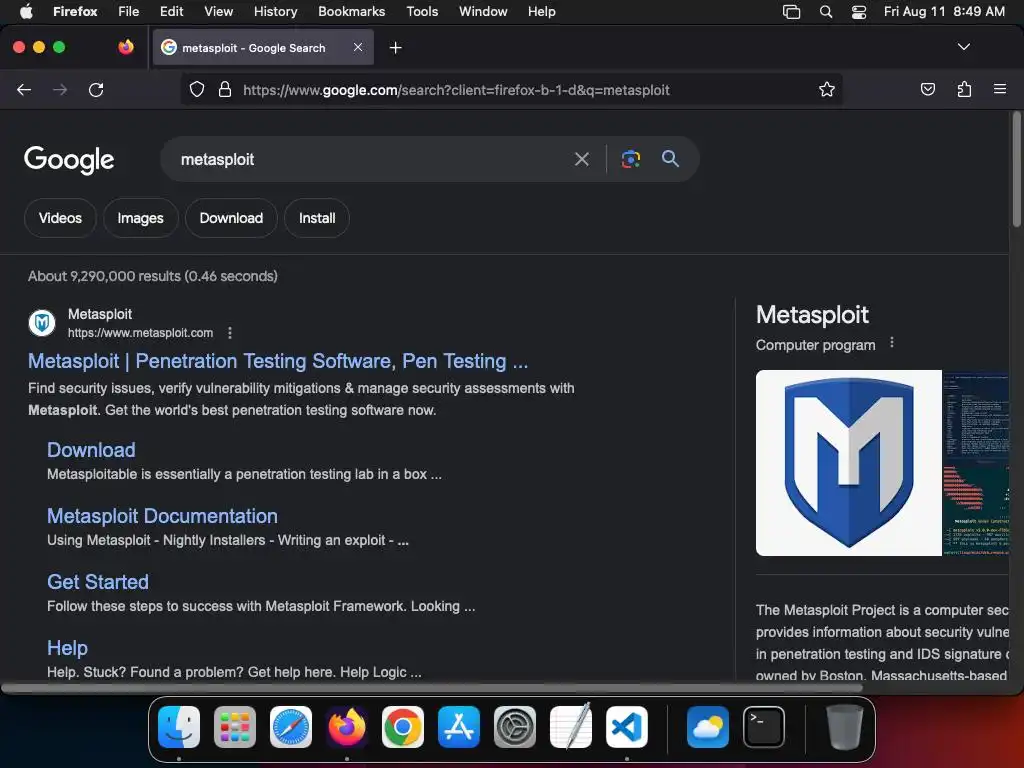1024x768 pixels.
Task: Open the Download sitelink
Action: (91, 450)
